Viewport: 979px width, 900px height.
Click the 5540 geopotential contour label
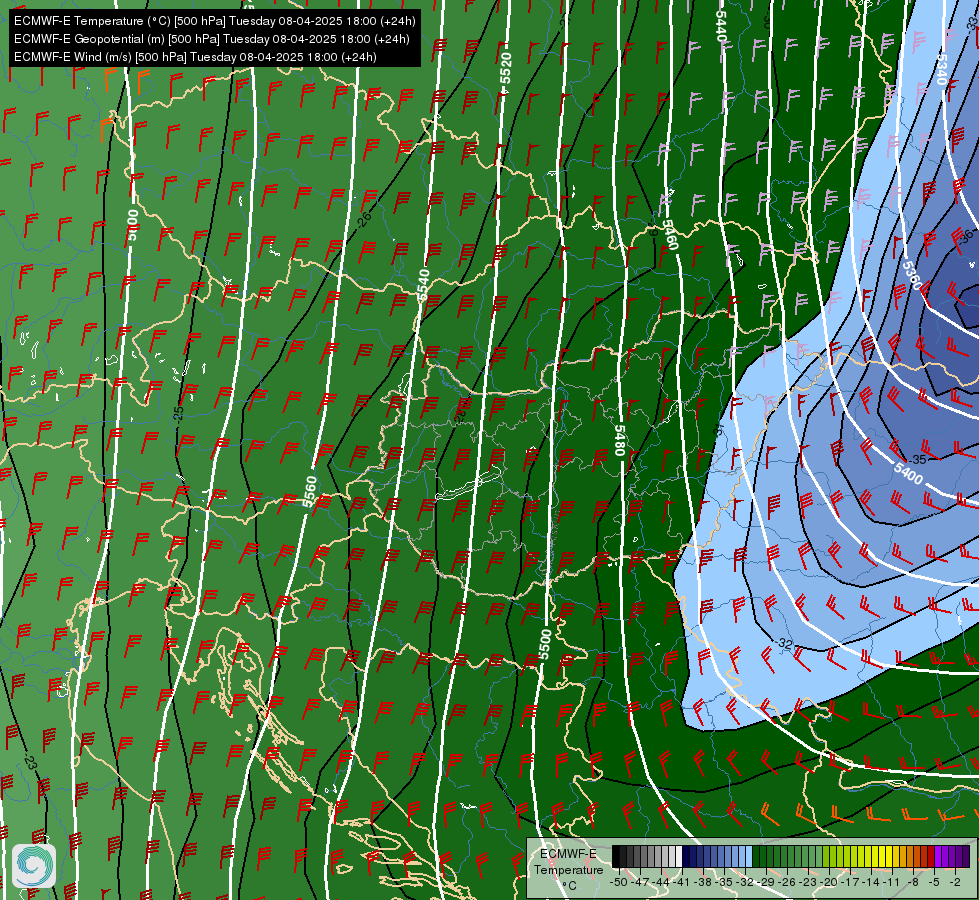(x=424, y=284)
